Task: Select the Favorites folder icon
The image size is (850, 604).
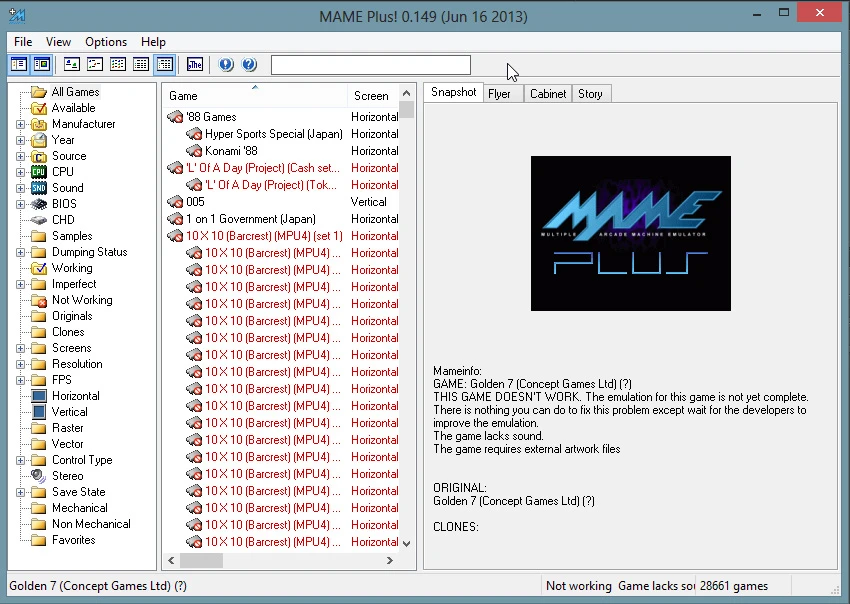Action: [x=39, y=540]
